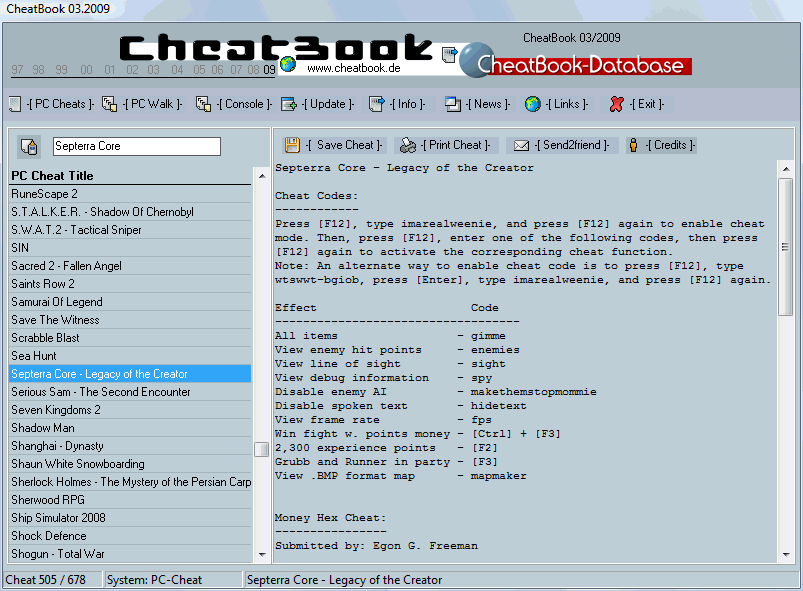The image size is (803, 591).
Task: Select the [ Links ] label
Action: coord(566,104)
